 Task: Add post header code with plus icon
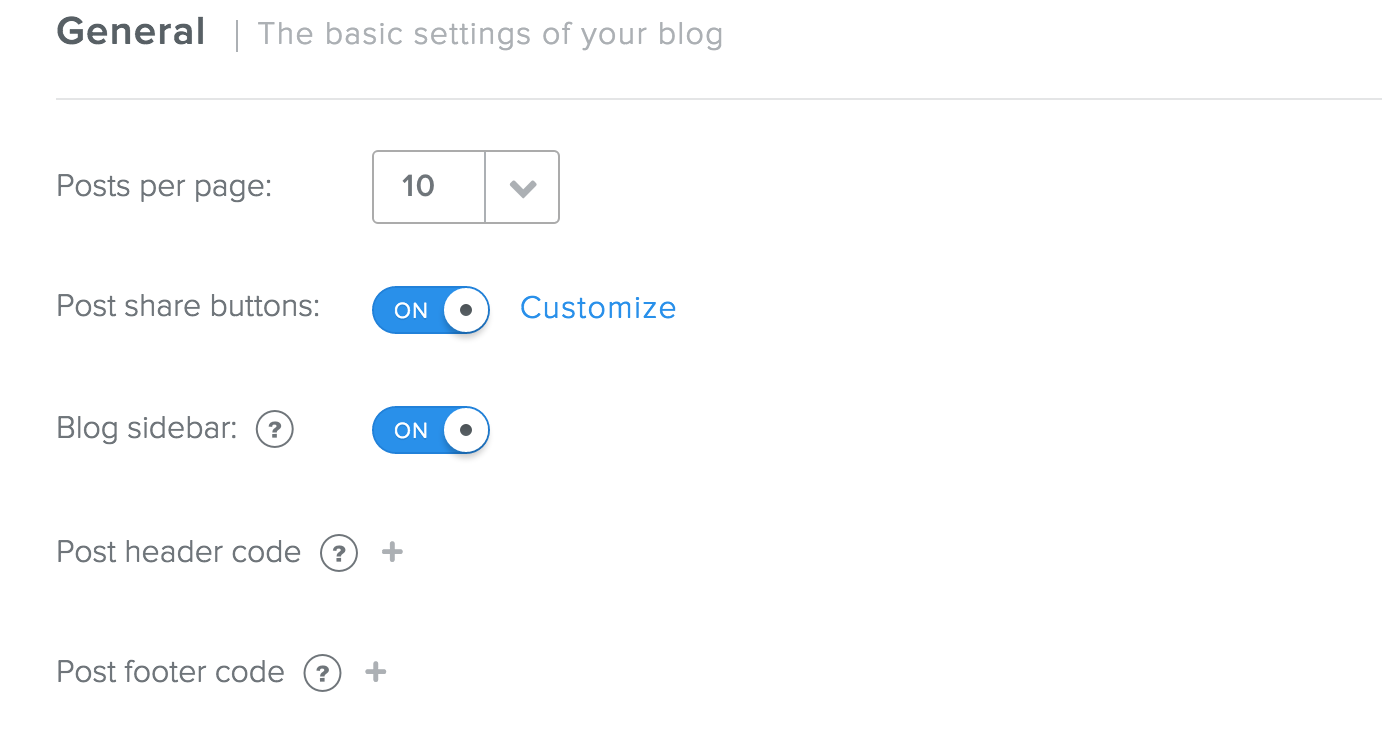point(393,552)
